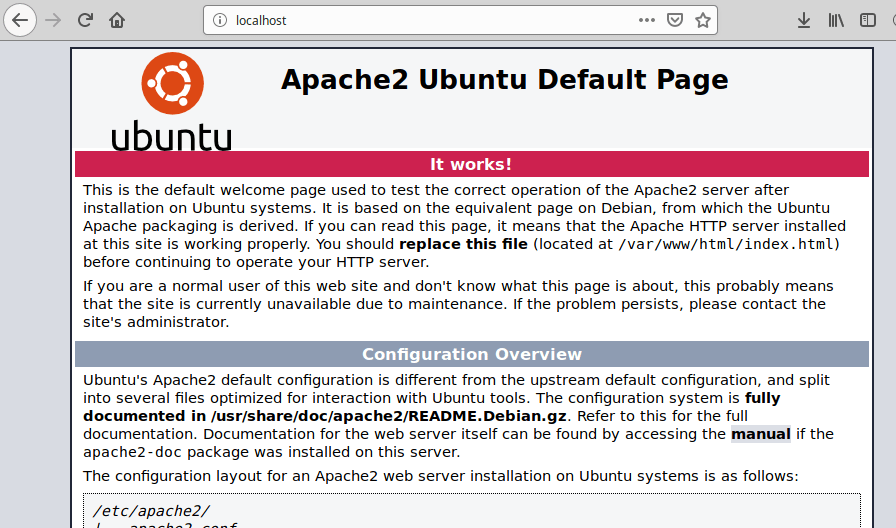
Task: Save page to Pocket
Action: coord(675,20)
